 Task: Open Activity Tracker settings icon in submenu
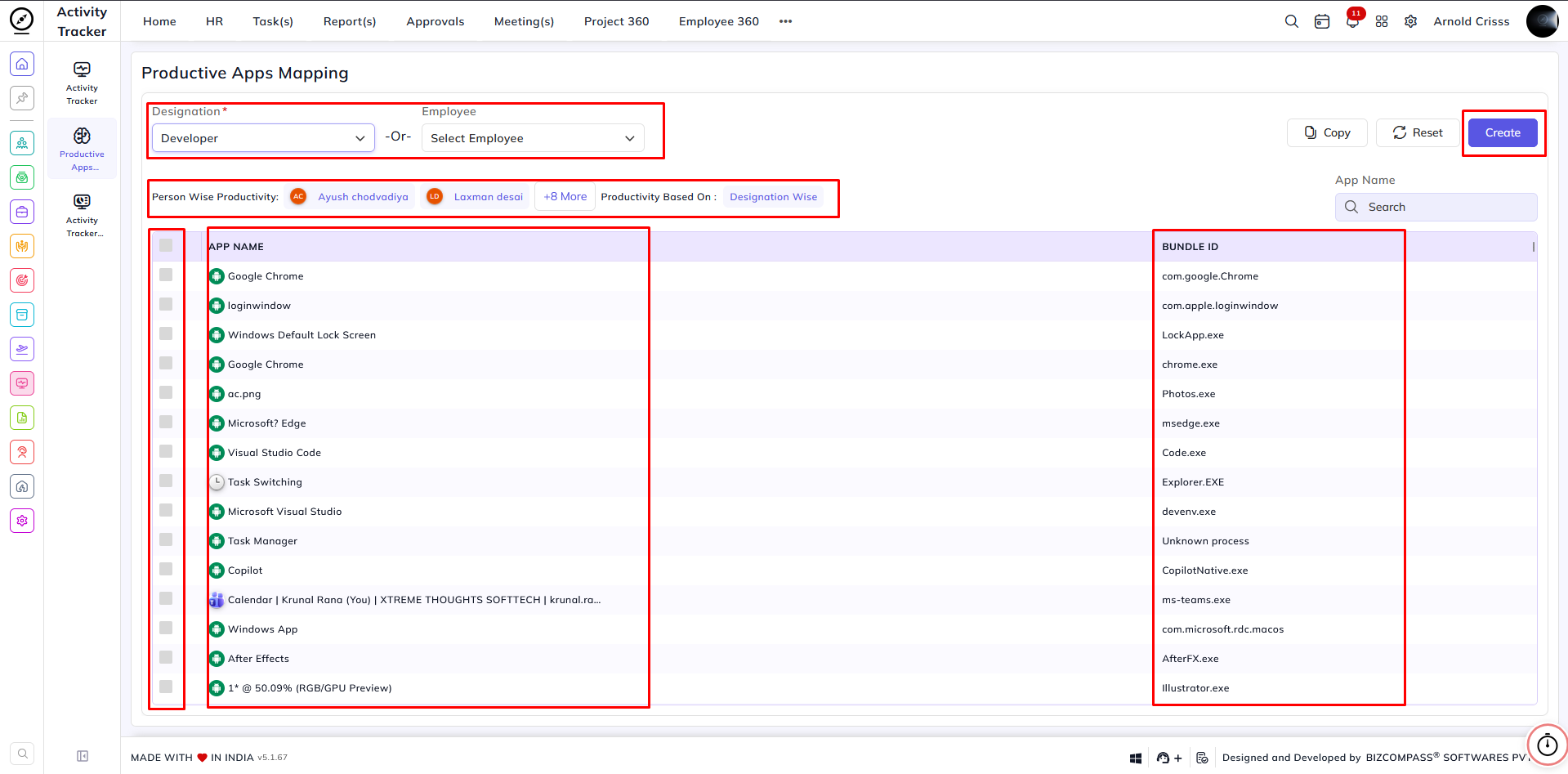point(82,201)
